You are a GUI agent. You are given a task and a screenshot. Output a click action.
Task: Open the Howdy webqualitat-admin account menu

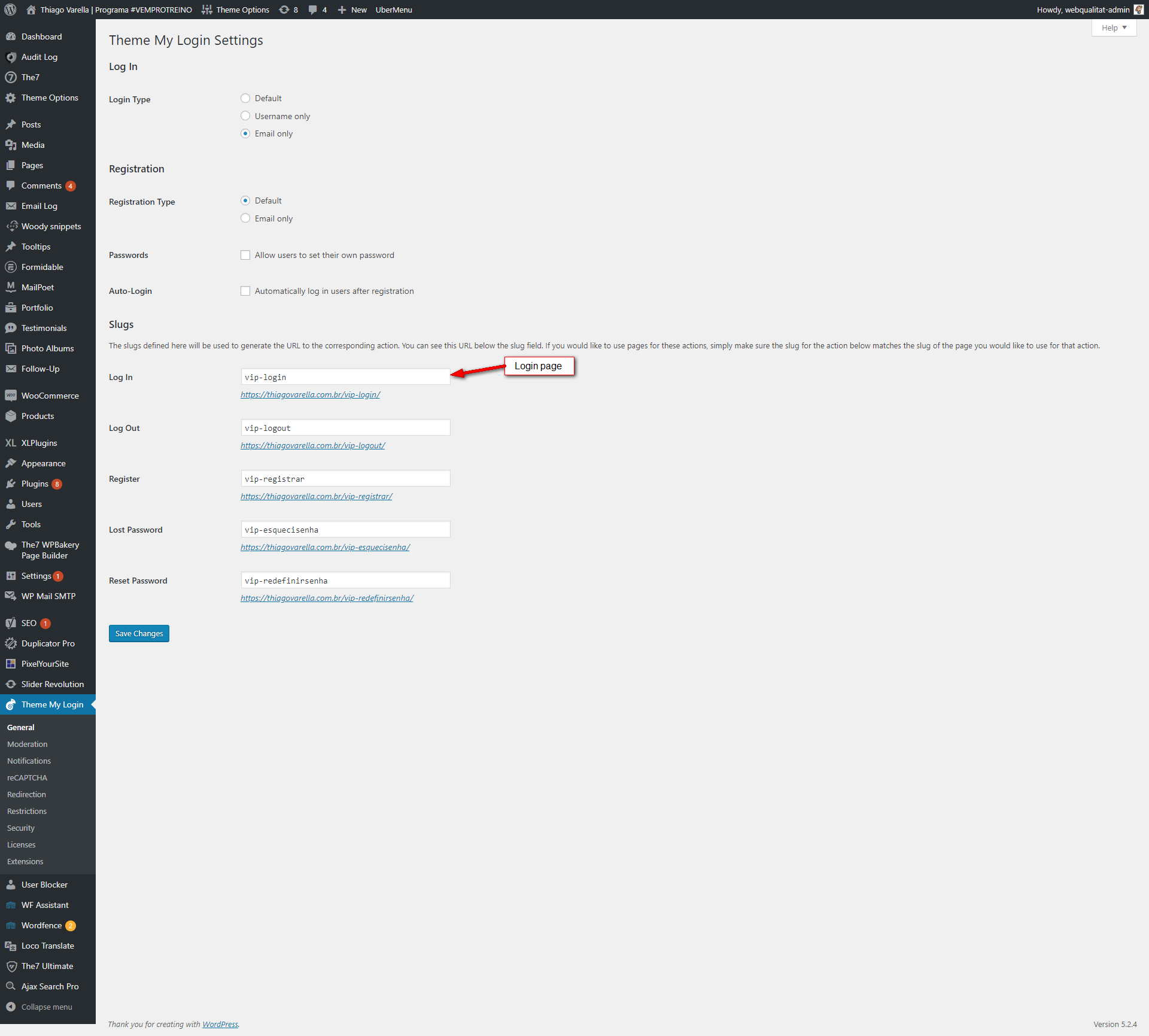(1083, 10)
